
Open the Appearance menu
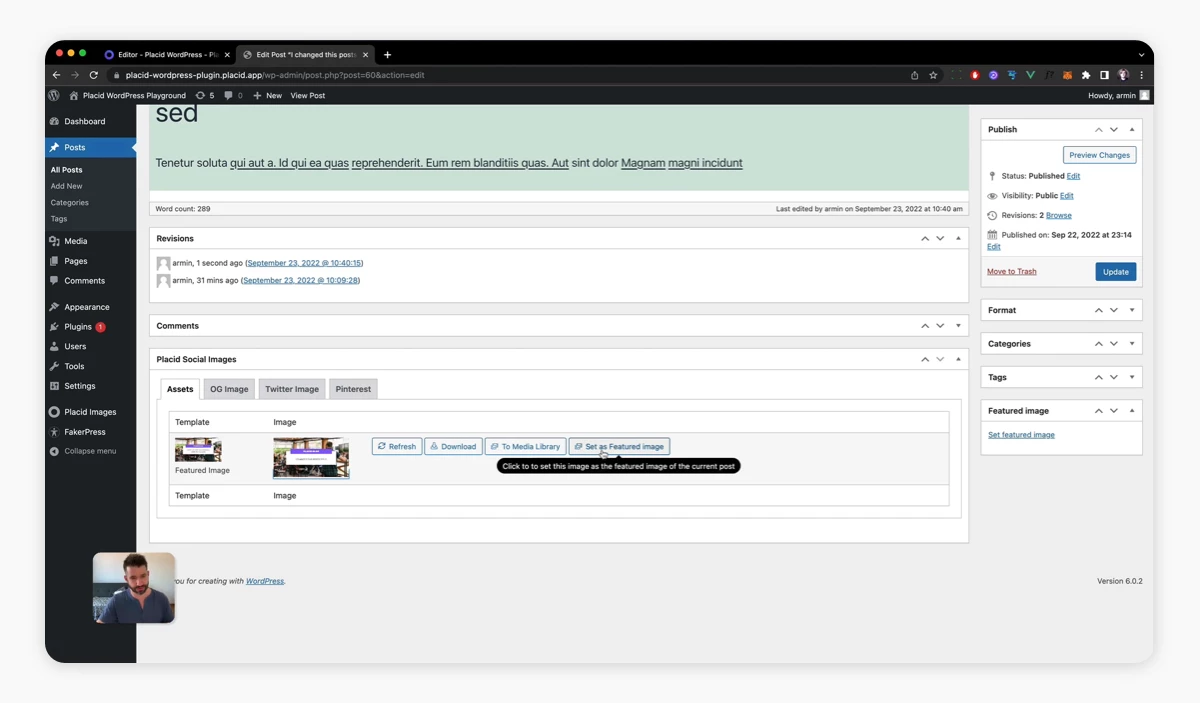(87, 307)
